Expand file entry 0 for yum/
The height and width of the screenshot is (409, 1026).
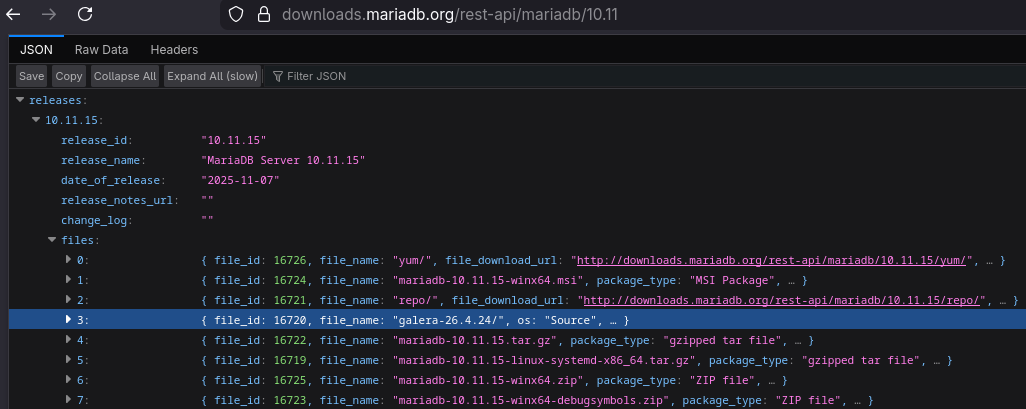click(69, 260)
